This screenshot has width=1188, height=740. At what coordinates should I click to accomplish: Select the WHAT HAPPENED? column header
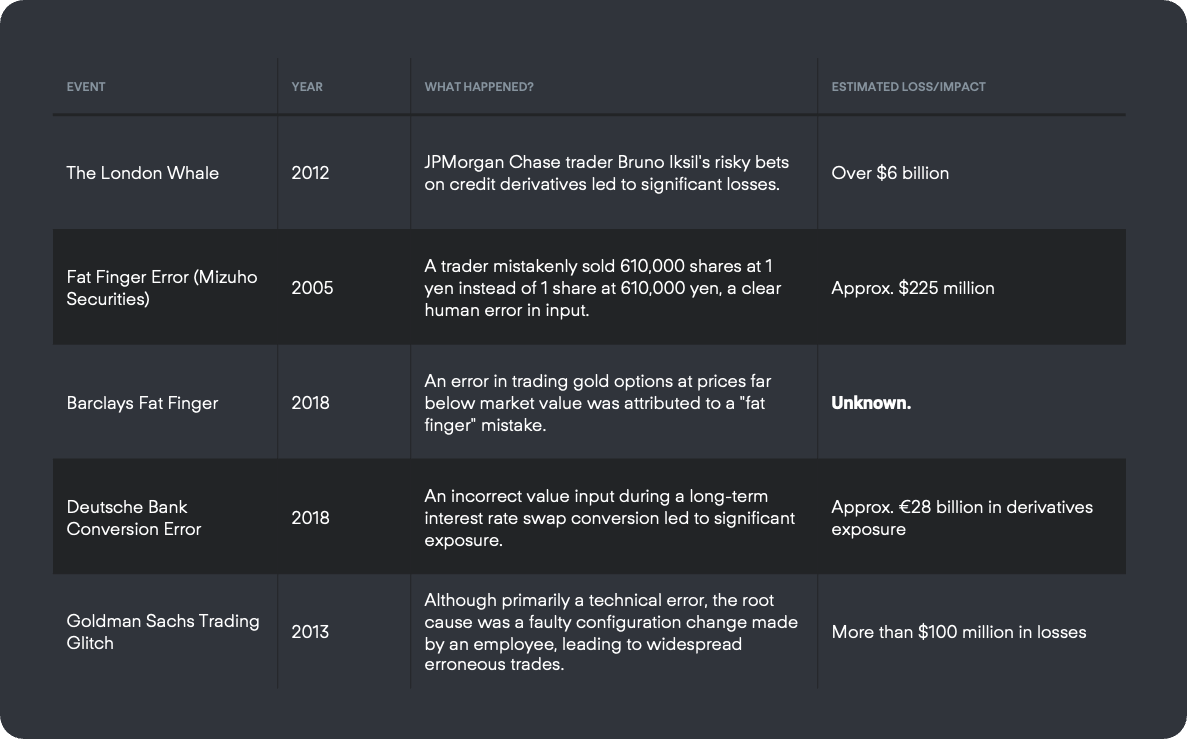[x=479, y=87]
